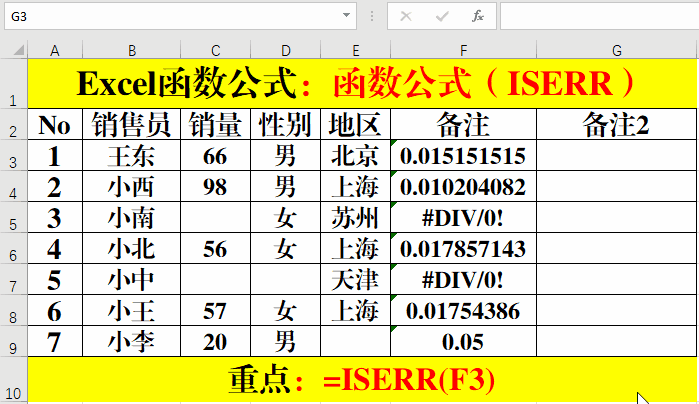Click sales value '57'
699x404 pixels.
pos(215,310)
